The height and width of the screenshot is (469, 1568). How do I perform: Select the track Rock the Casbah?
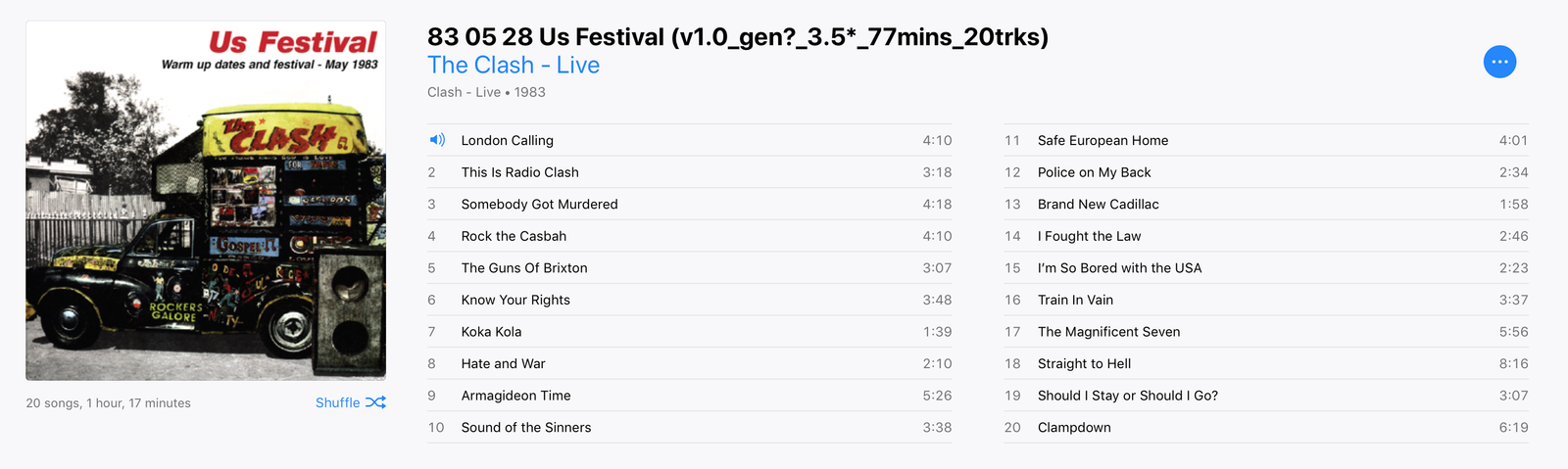[514, 236]
